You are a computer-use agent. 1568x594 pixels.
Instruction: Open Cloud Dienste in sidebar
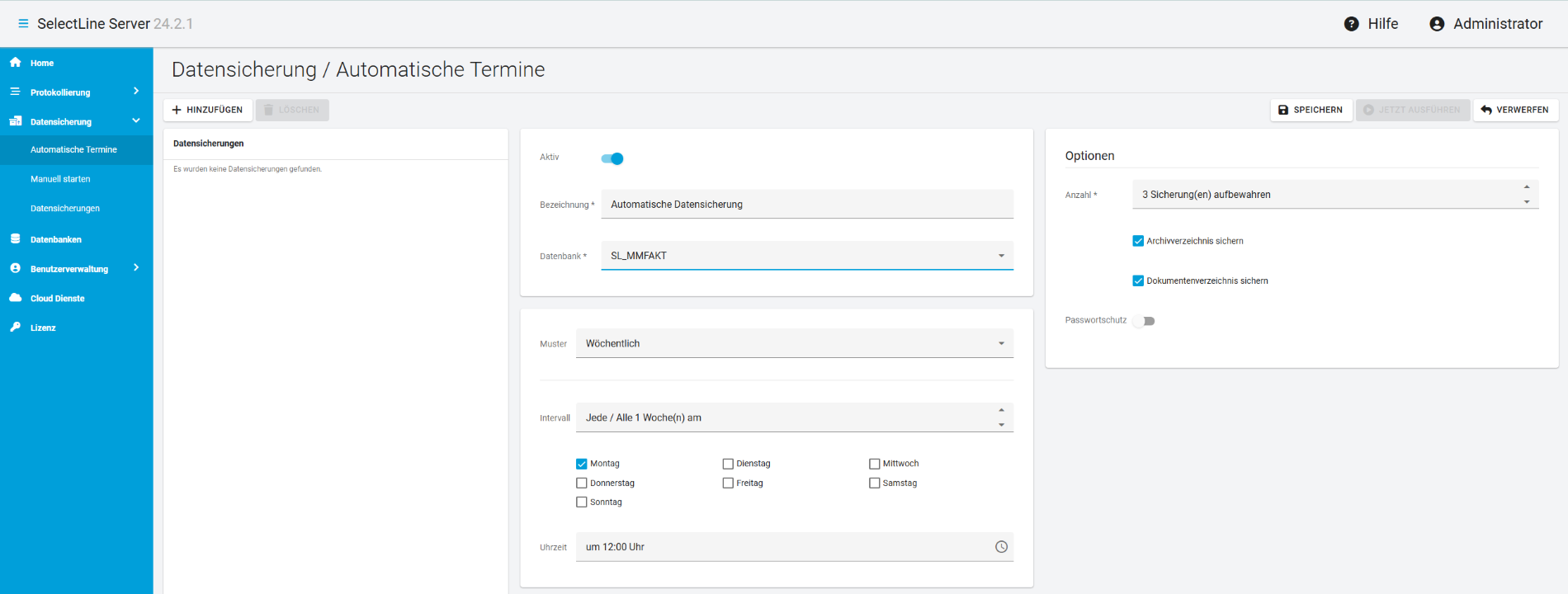[x=77, y=299]
